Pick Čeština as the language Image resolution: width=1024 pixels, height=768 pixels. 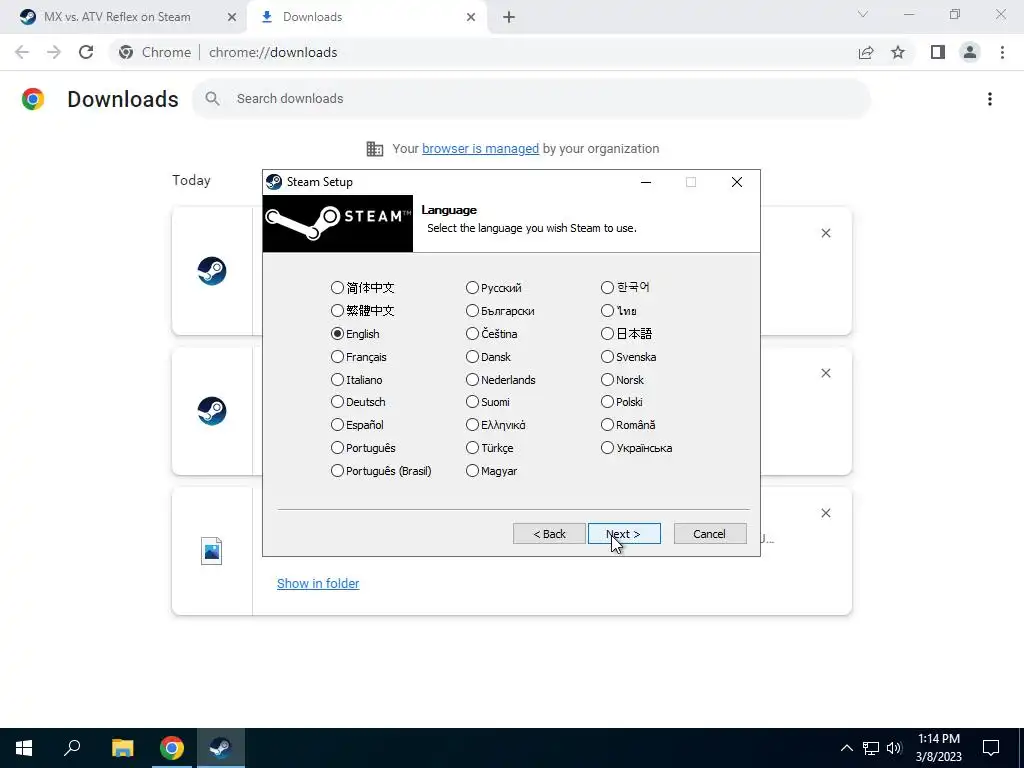coord(472,334)
